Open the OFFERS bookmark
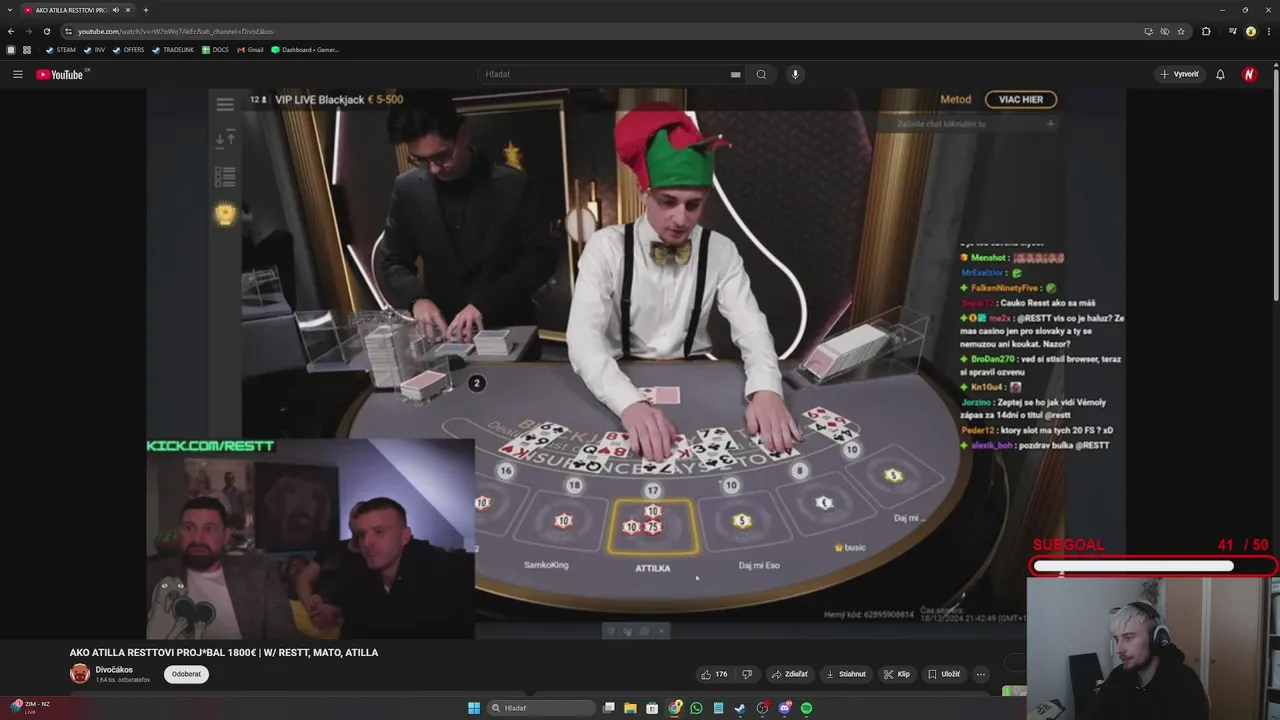The image size is (1280, 720). point(128,49)
